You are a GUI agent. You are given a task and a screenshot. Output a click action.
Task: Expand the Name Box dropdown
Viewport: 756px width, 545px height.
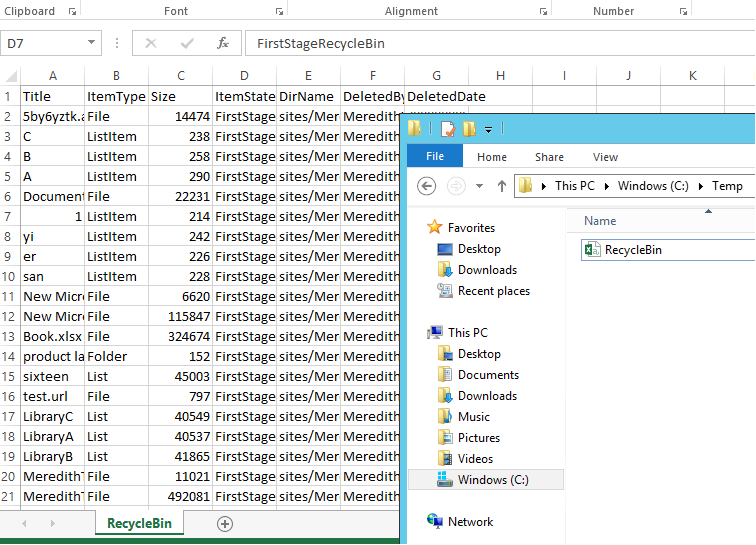click(x=91, y=43)
